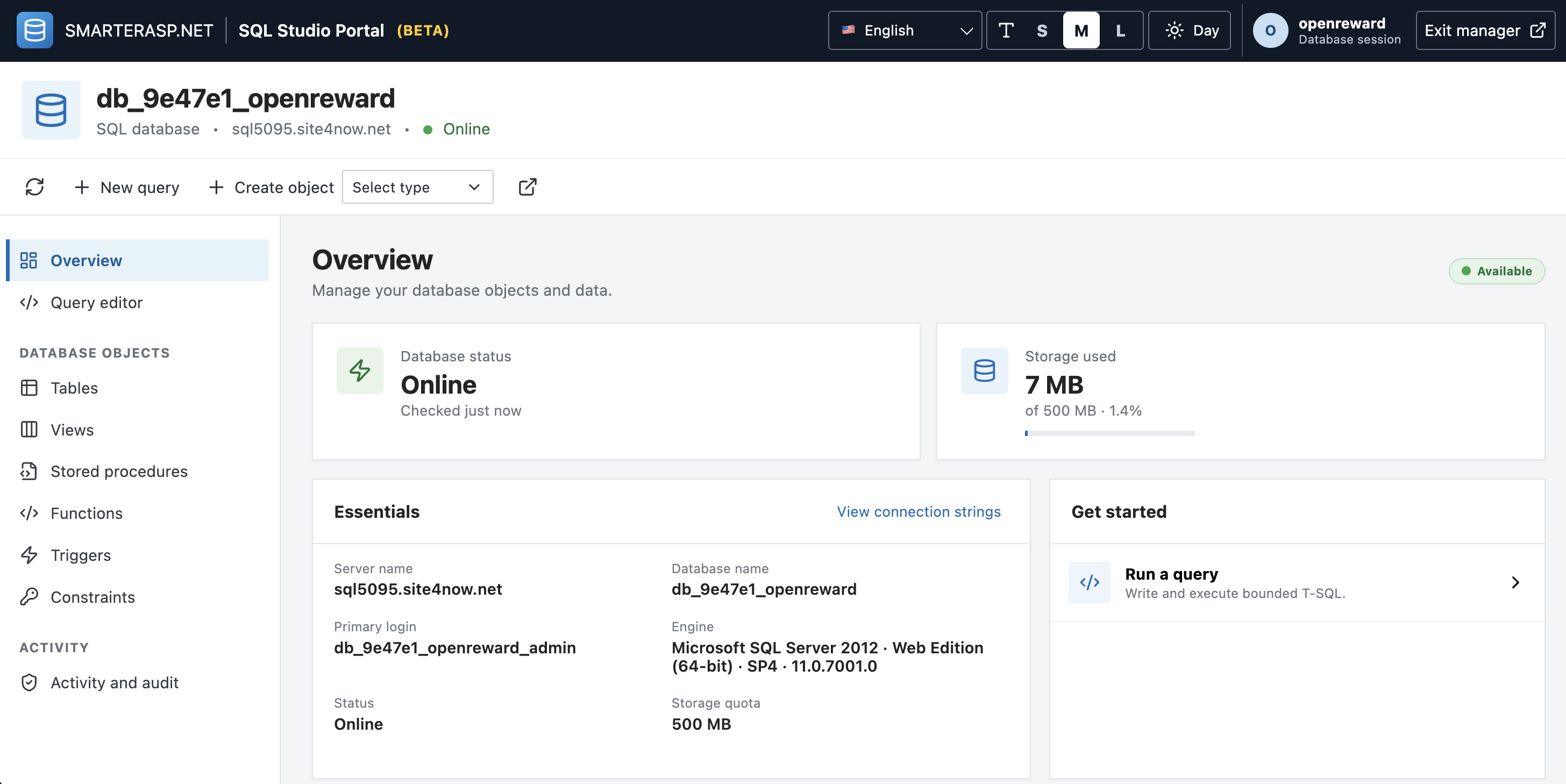Click the Tables icon in sidebar

point(29,388)
